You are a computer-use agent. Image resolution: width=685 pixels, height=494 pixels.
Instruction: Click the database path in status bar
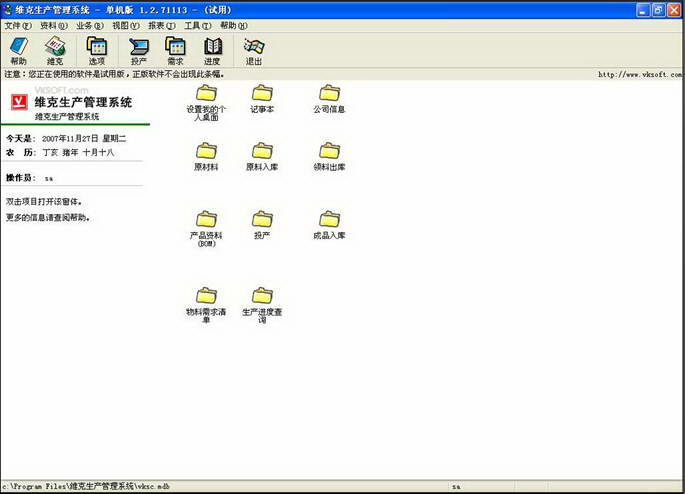(86, 486)
